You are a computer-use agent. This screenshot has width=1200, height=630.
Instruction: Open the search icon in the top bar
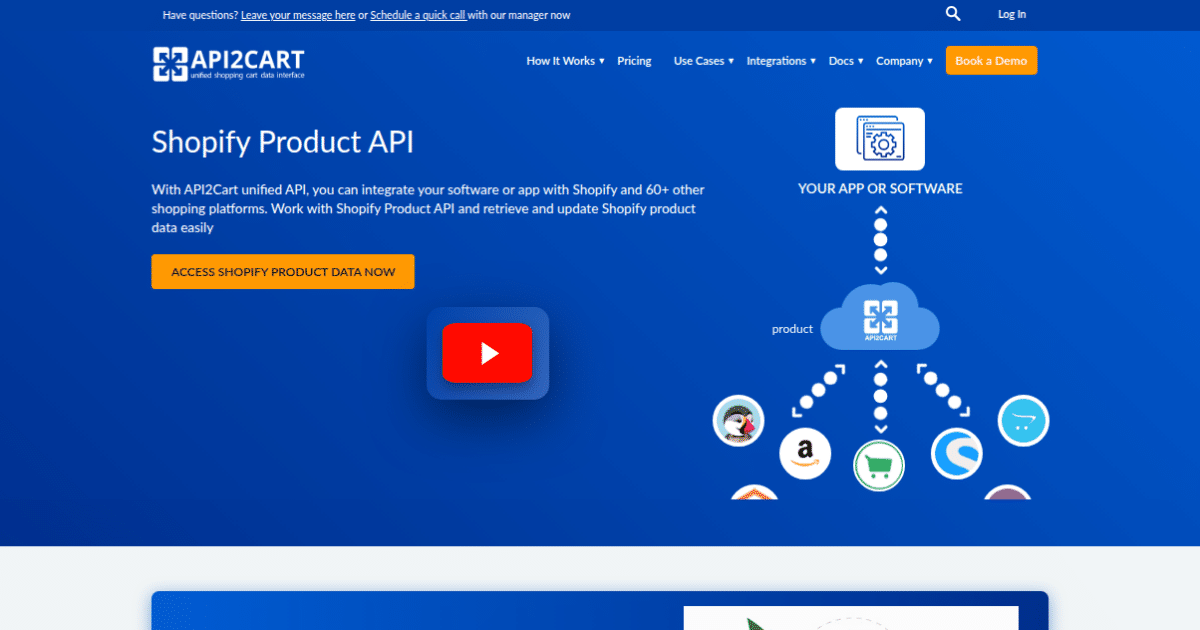click(952, 13)
